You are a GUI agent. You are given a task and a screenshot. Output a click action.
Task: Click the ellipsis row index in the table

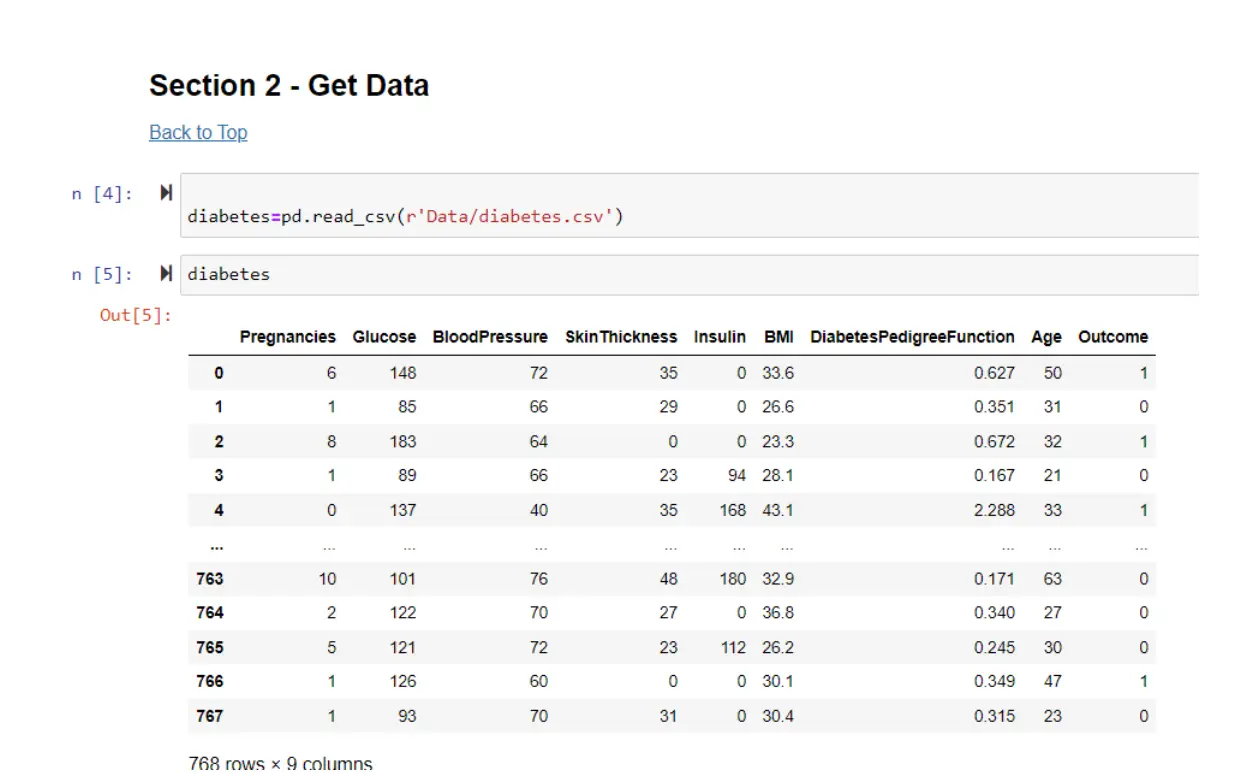tap(217, 546)
